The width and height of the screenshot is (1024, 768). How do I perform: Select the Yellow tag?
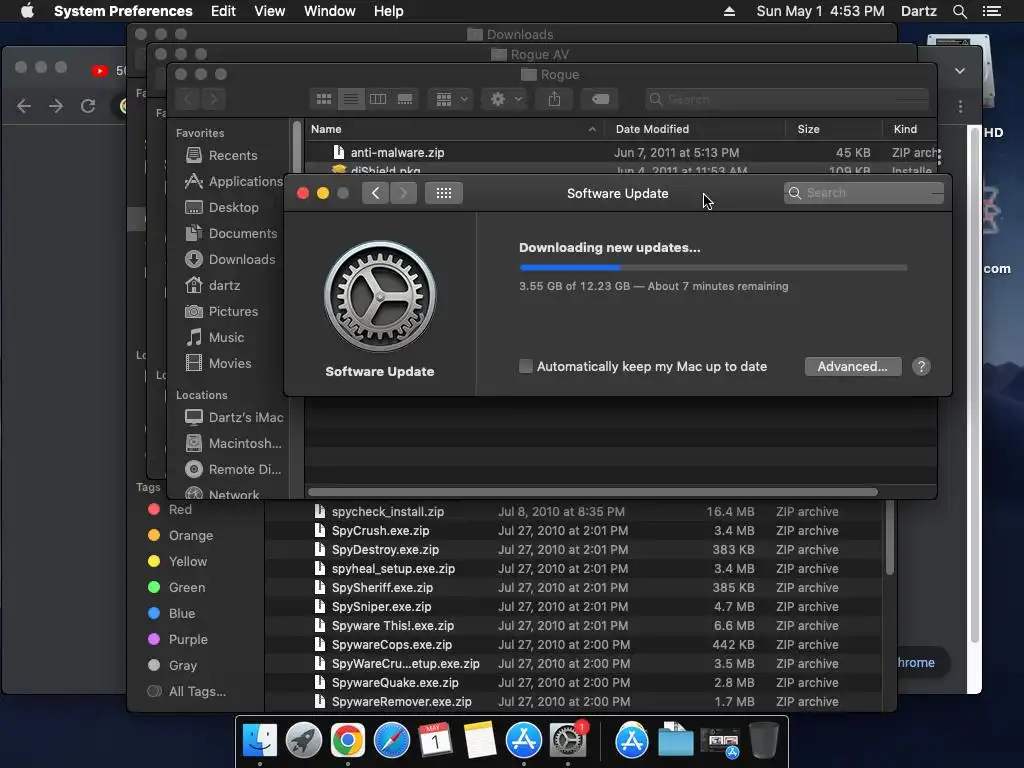point(178,562)
